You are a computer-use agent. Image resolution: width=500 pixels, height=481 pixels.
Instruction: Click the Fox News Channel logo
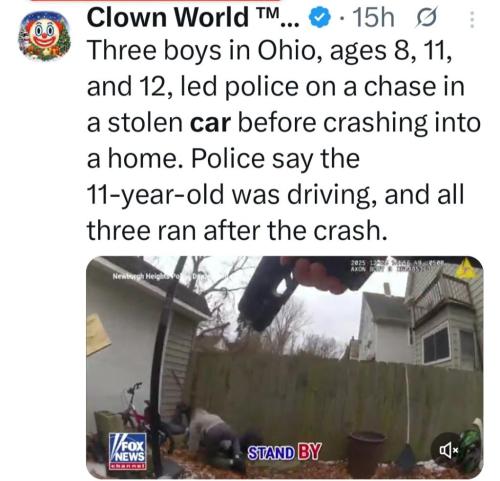(128, 451)
